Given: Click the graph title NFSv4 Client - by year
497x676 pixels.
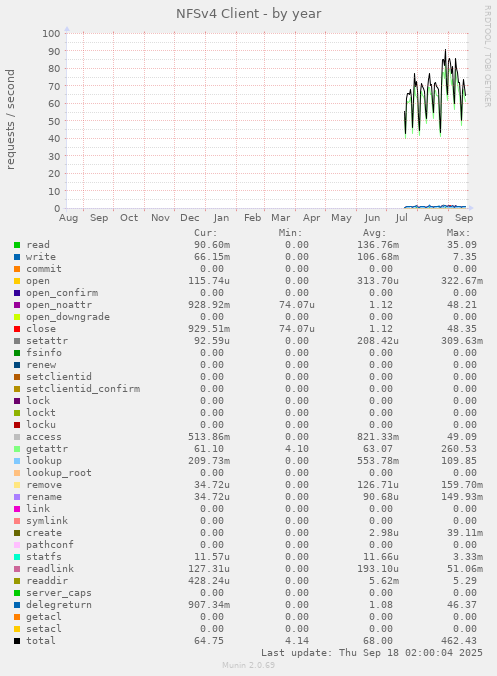Looking at the screenshot, I should (249, 14).
